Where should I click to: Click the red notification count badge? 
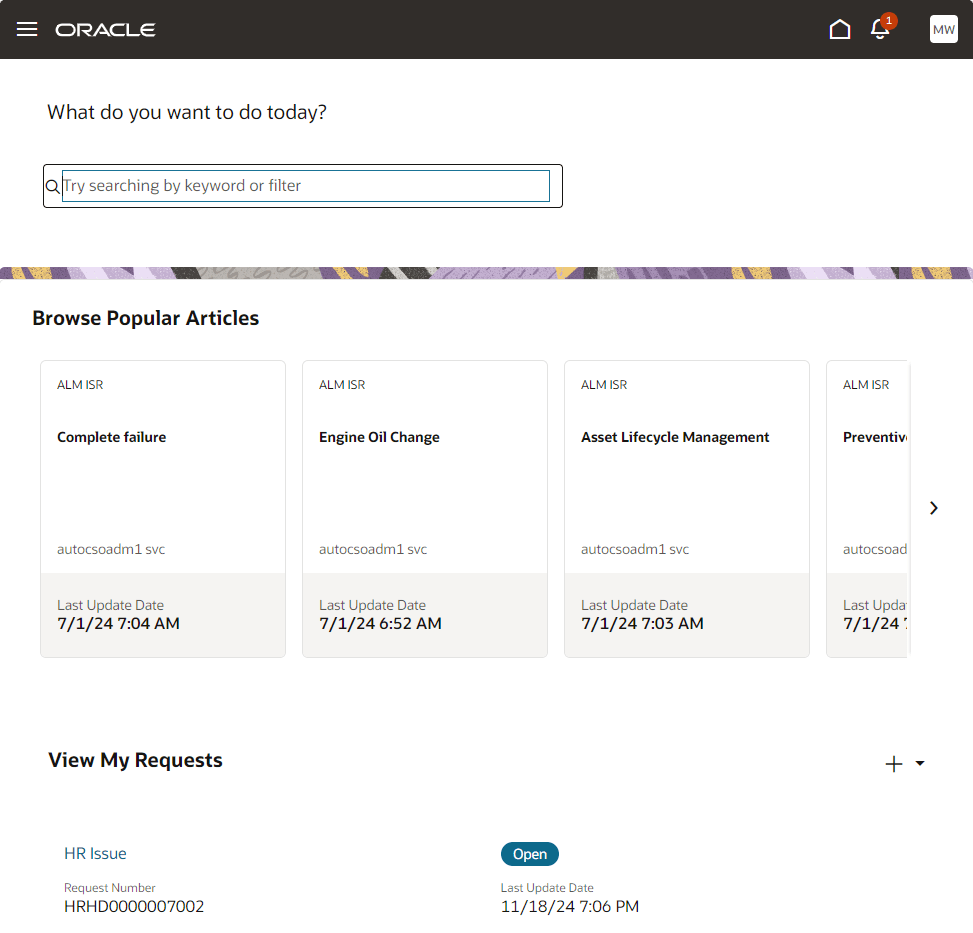coord(889,20)
